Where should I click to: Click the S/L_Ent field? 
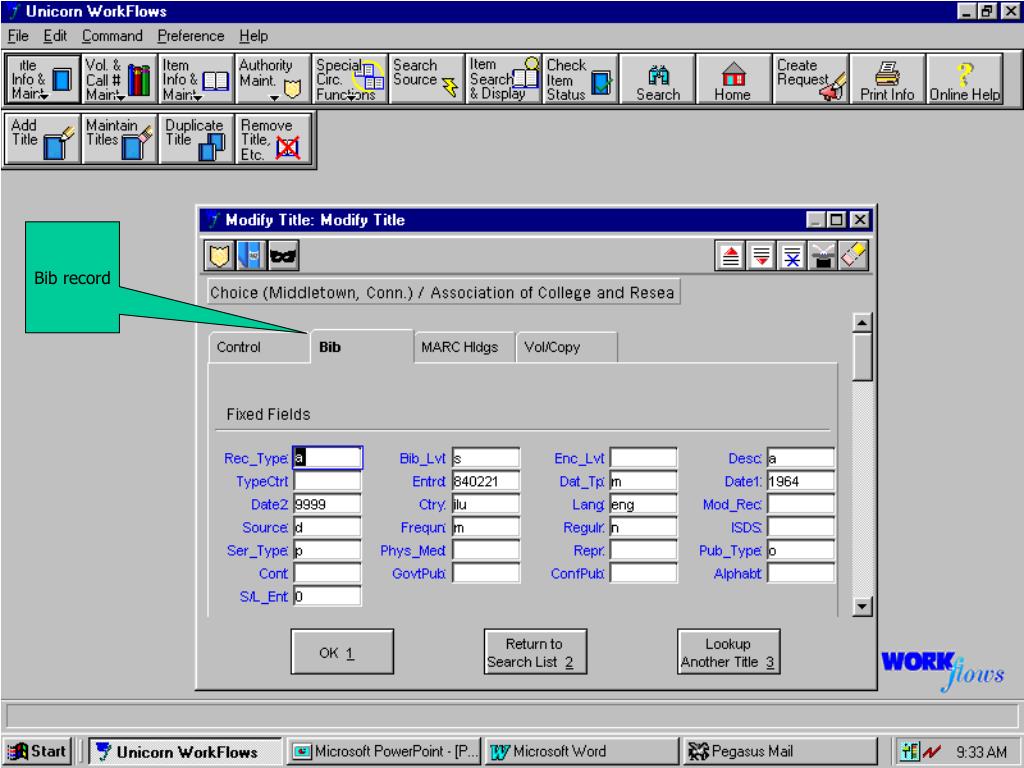327,596
